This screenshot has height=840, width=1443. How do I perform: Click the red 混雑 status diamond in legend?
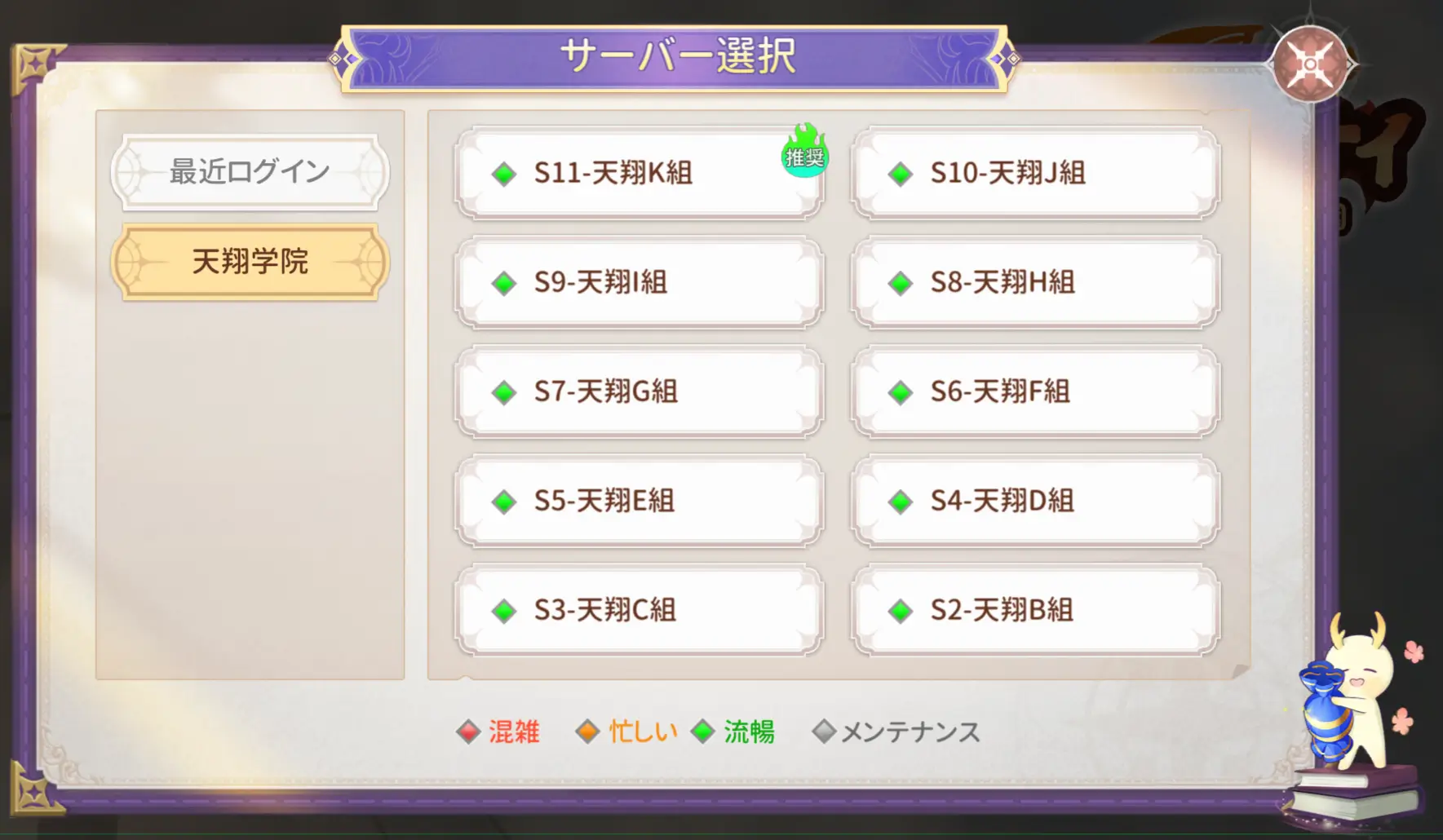click(468, 732)
